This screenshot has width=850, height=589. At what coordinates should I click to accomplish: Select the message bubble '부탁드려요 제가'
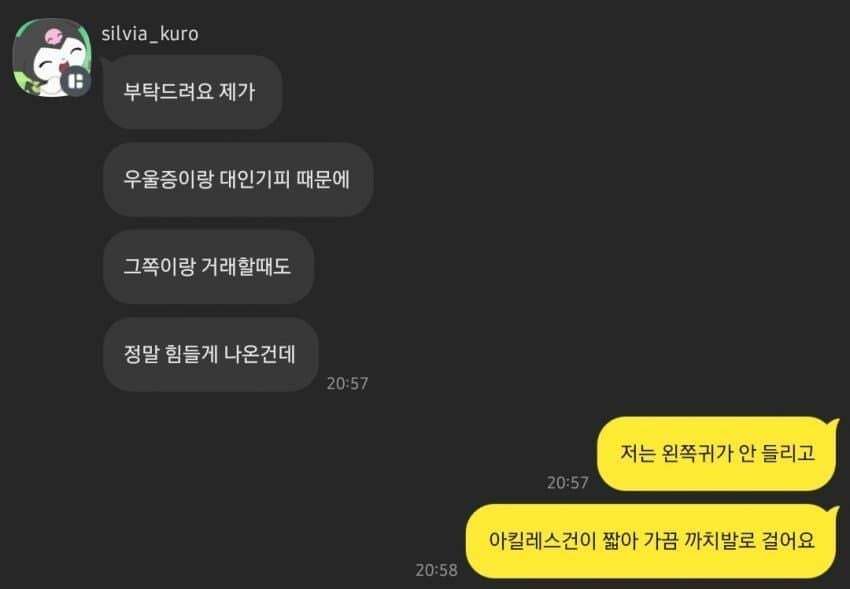pyautogui.click(x=192, y=92)
